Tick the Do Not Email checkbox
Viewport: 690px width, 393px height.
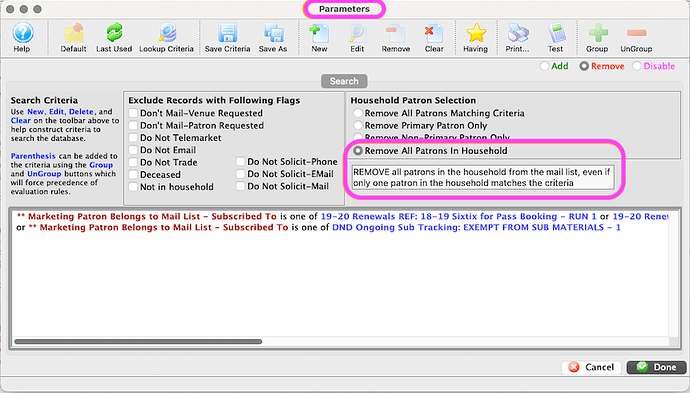[133, 150]
